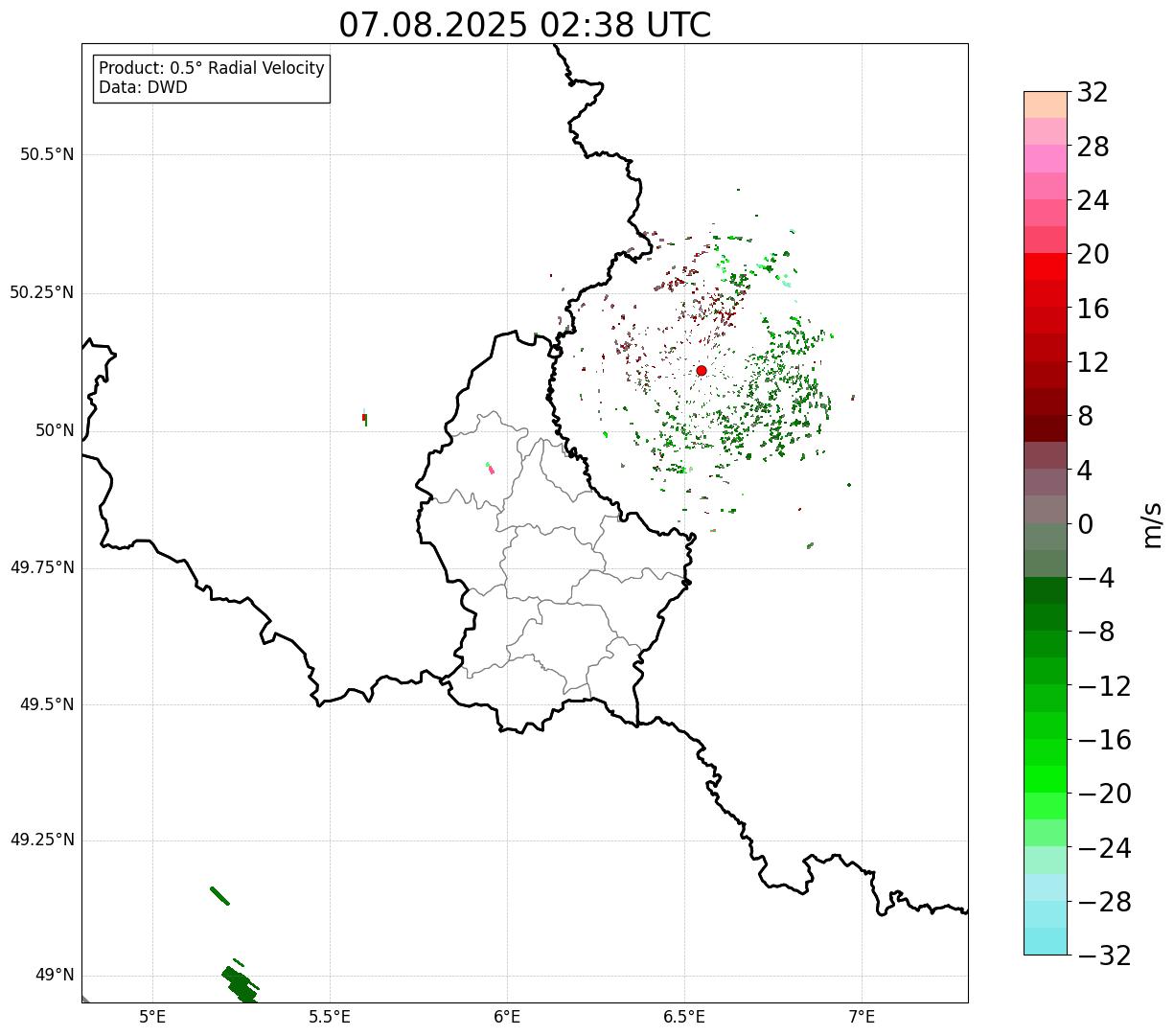1174x1036 pixels.
Task: Click the 50.5°N latitude label
Action: click(47, 154)
